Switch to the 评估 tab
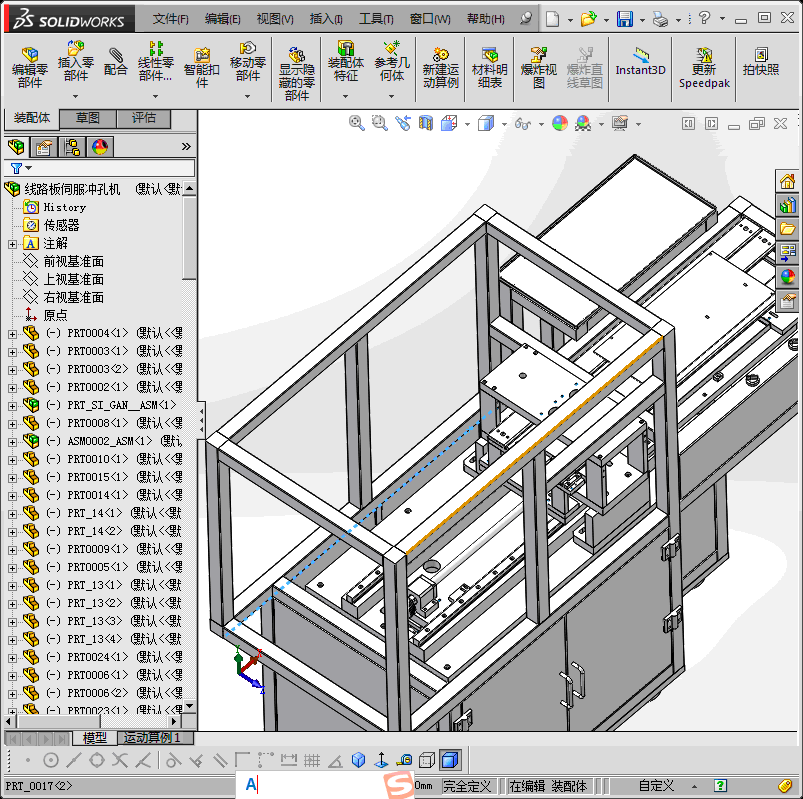Viewport: 803px width, 799px height. coord(143,118)
